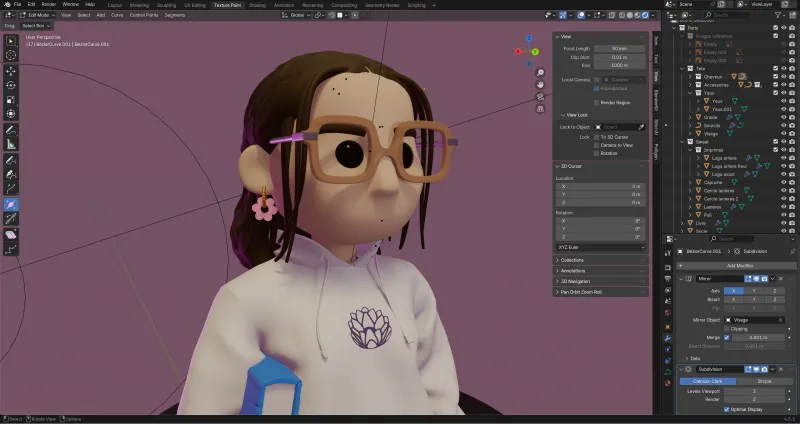Viewport: 800px width, 424px height.
Task: Select the Move tool in the left toolbar
Action: (11, 71)
